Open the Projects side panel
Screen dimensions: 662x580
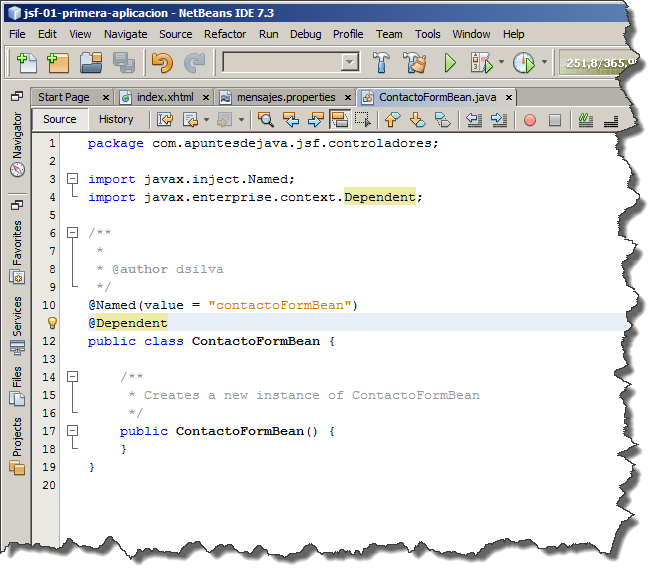click(17, 447)
